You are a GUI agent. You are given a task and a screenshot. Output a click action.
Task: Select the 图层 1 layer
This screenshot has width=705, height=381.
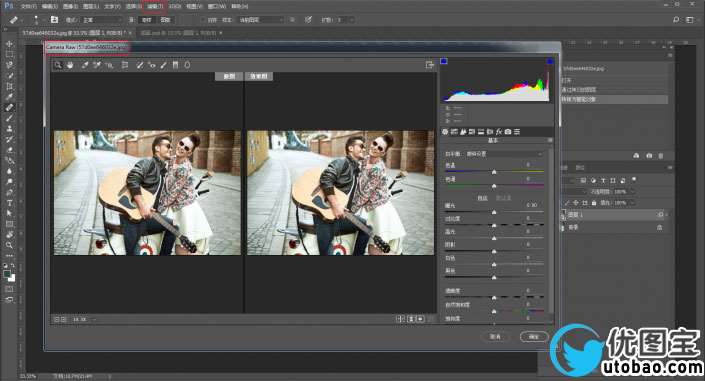point(614,215)
